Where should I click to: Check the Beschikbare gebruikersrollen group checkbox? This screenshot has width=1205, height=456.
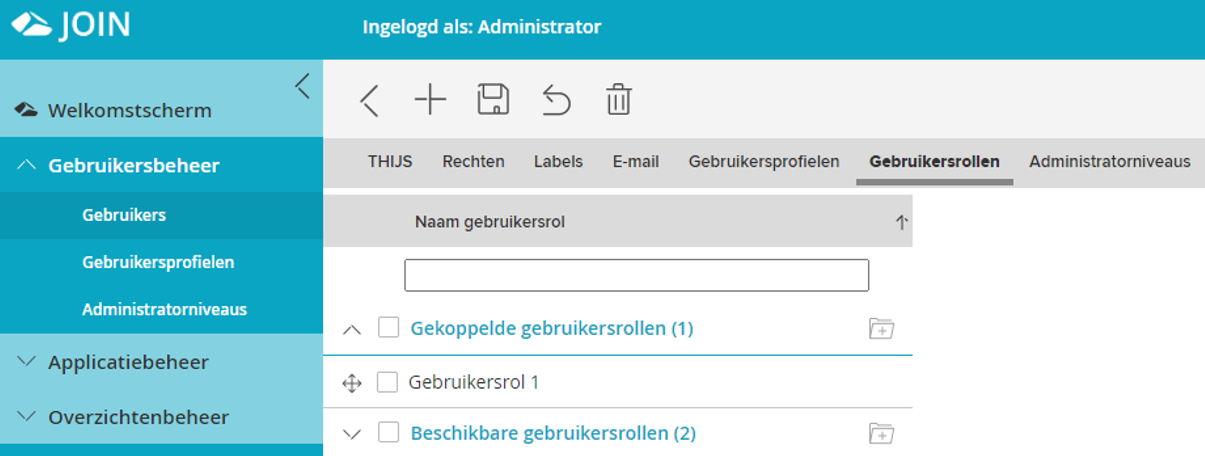(389, 432)
